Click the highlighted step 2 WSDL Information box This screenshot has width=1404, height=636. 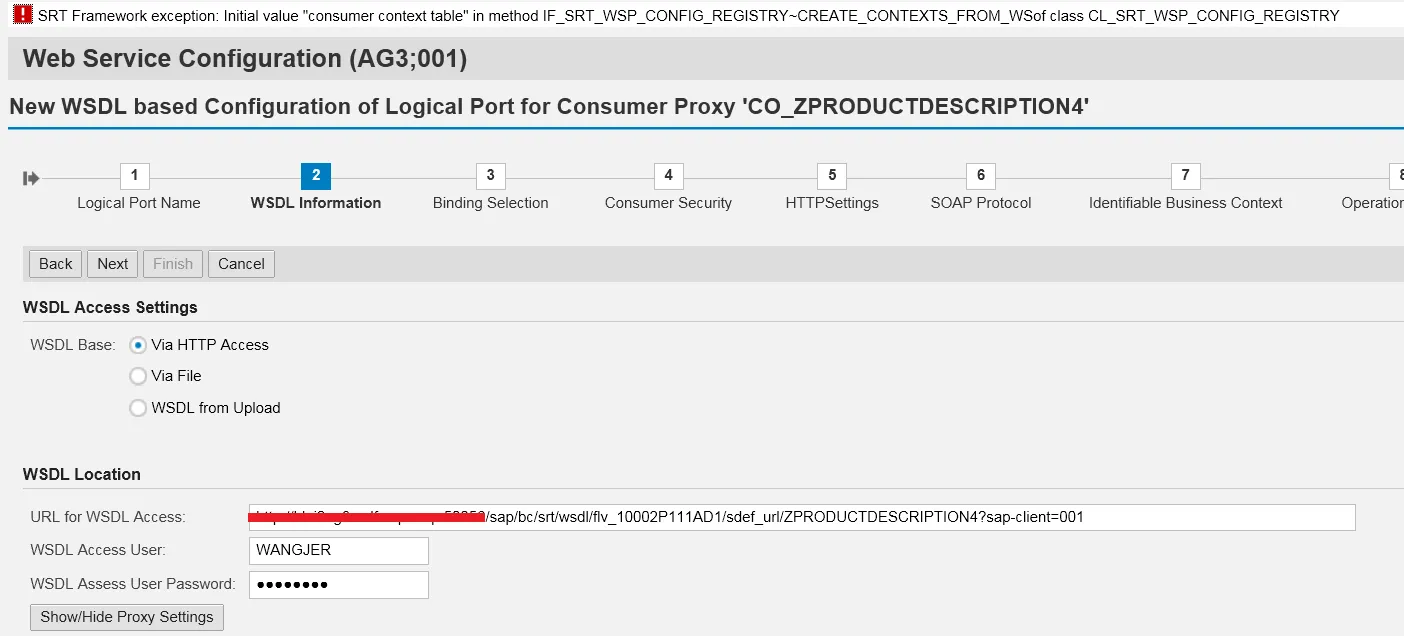[x=315, y=175]
